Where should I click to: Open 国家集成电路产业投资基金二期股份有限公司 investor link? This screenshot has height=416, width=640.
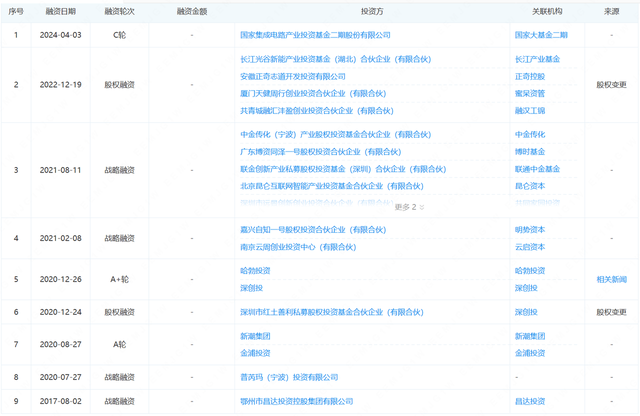[315, 35]
